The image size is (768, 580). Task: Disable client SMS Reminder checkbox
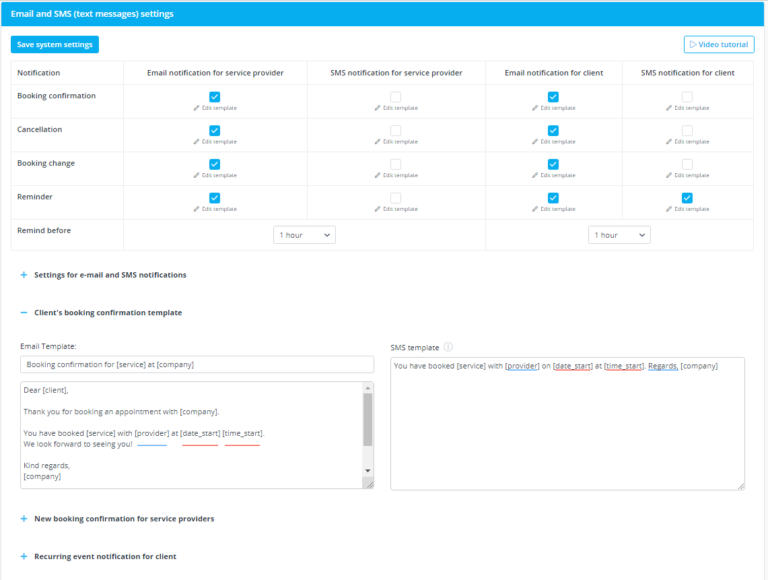[687, 198]
